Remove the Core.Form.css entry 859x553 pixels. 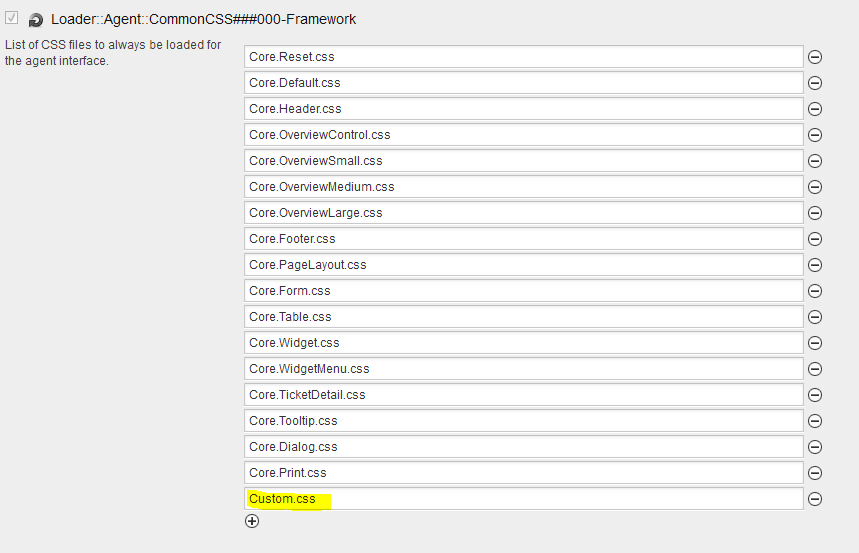(x=815, y=291)
